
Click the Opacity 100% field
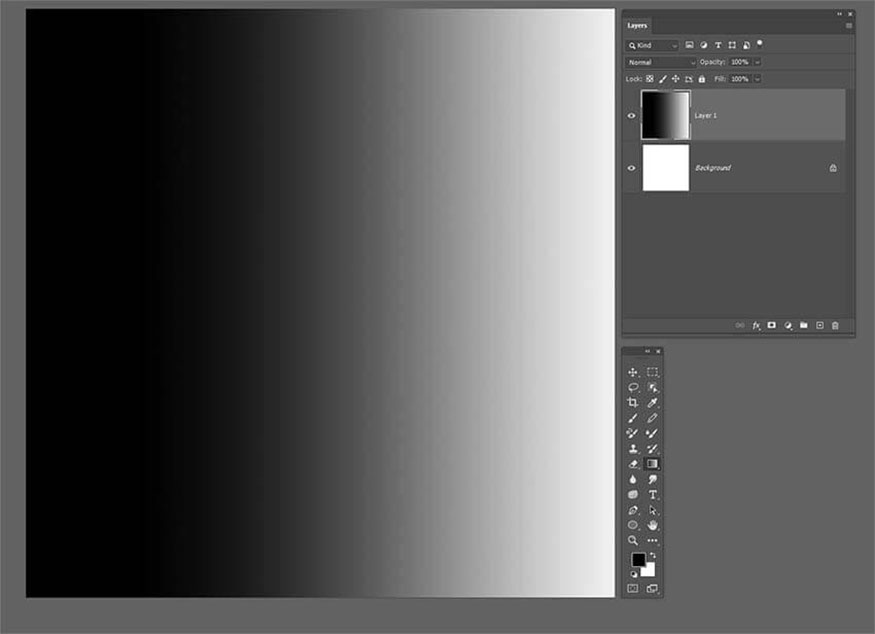tap(740, 62)
